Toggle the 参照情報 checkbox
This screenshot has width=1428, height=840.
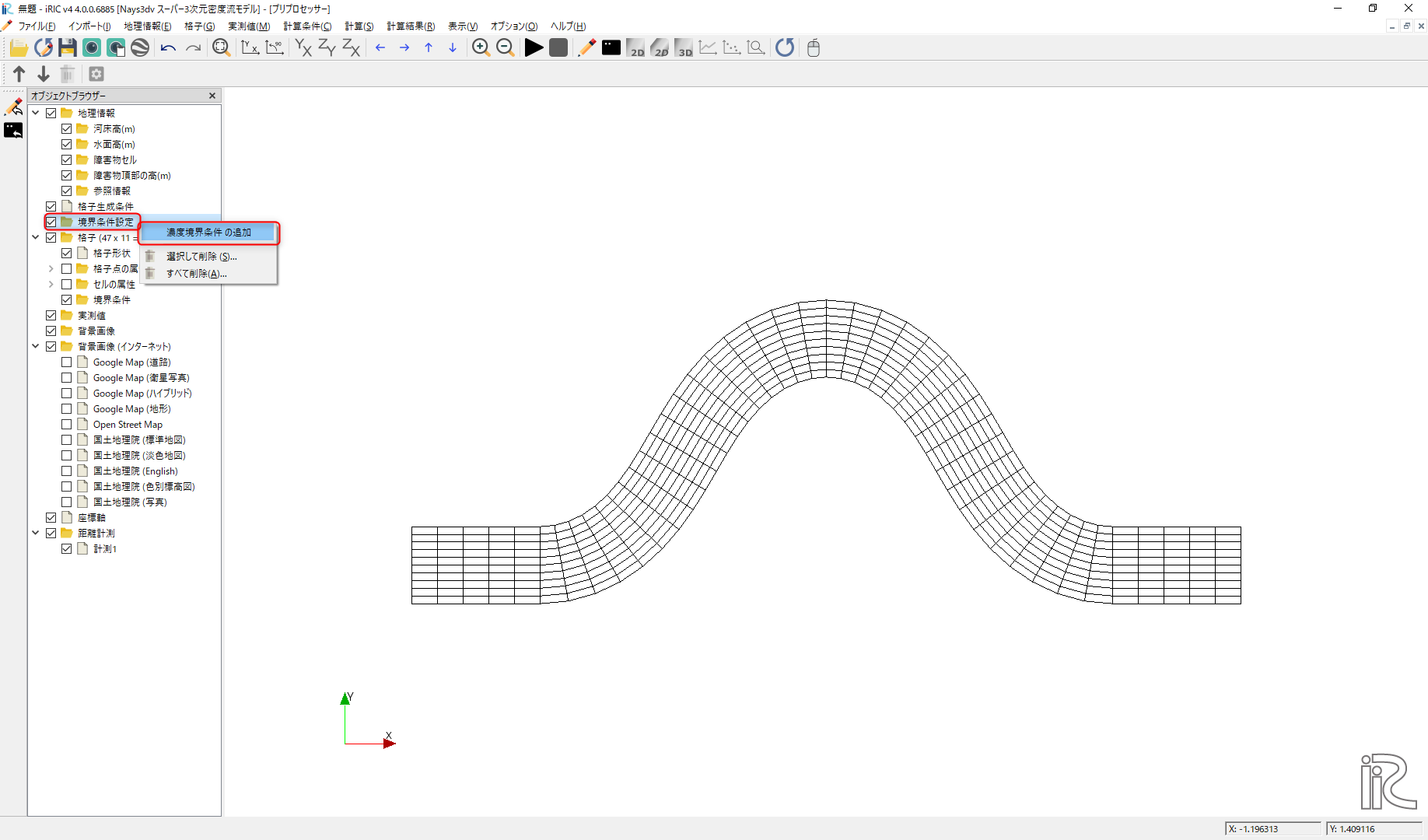pyautogui.click(x=67, y=191)
